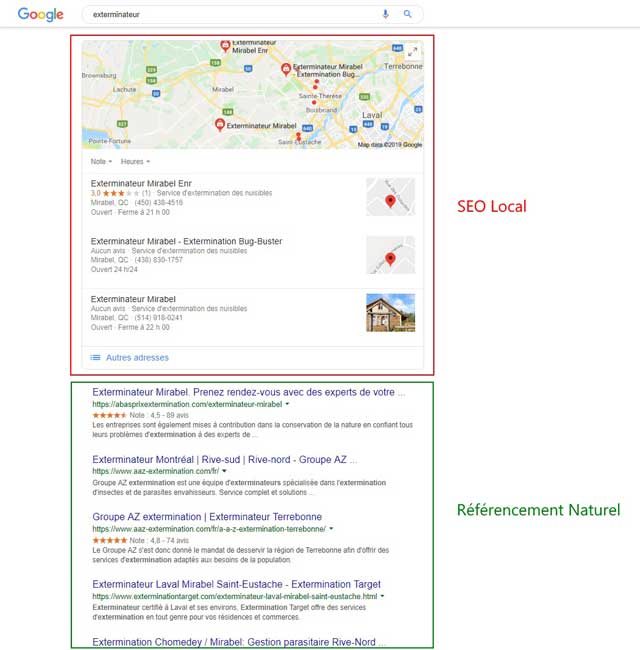
Task: Click the Lachute label on the map
Action: (x=124, y=89)
